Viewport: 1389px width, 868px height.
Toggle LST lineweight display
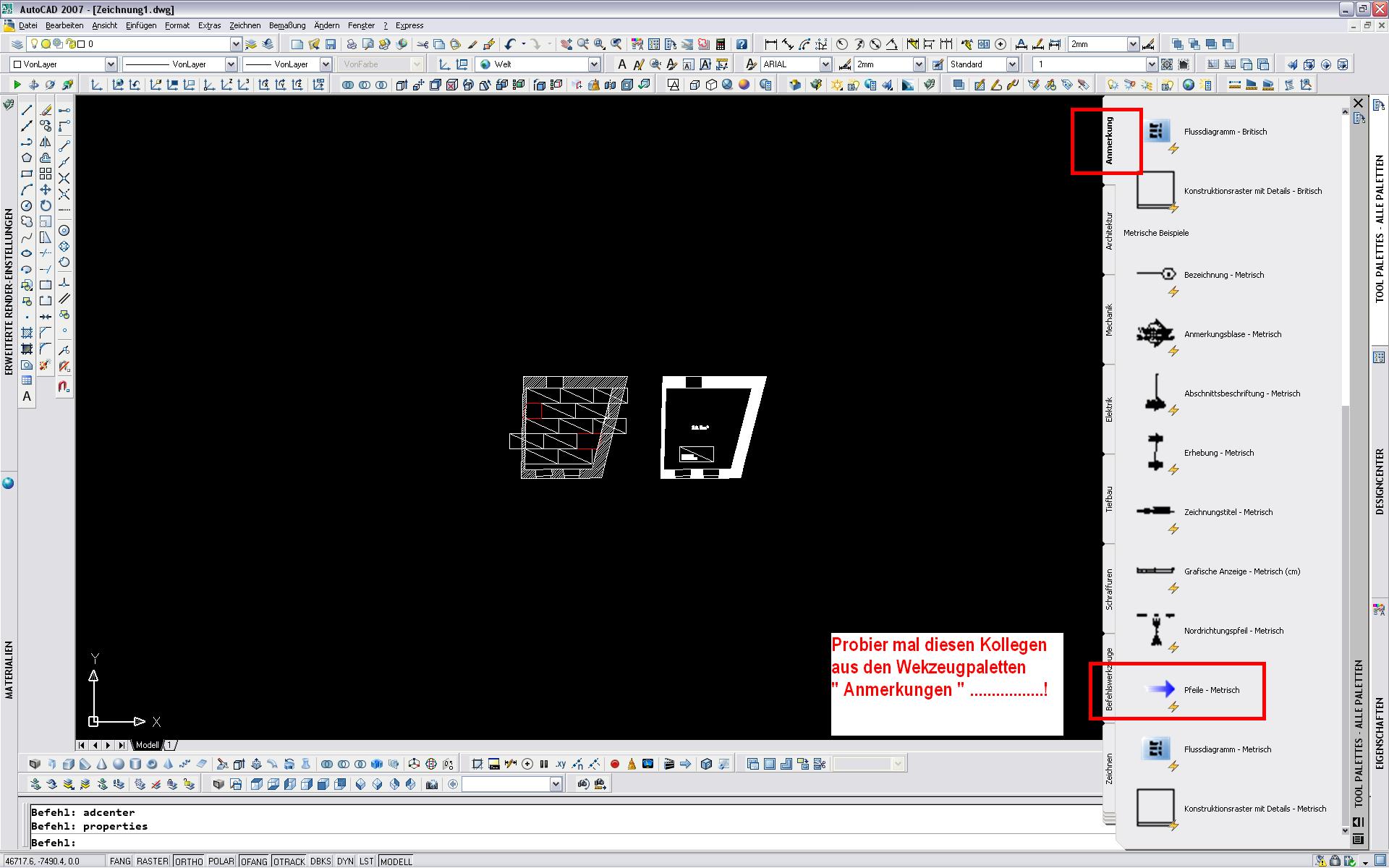(x=367, y=861)
